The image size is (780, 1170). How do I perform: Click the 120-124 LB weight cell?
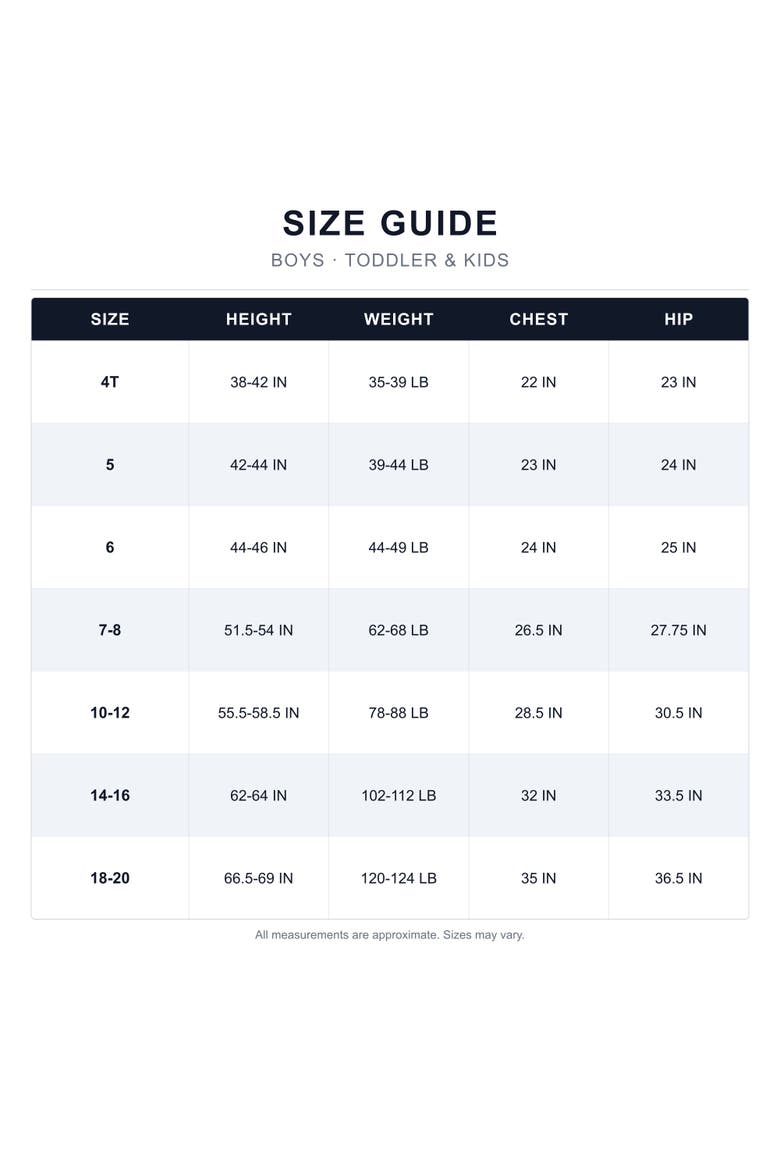coord(399,879)
